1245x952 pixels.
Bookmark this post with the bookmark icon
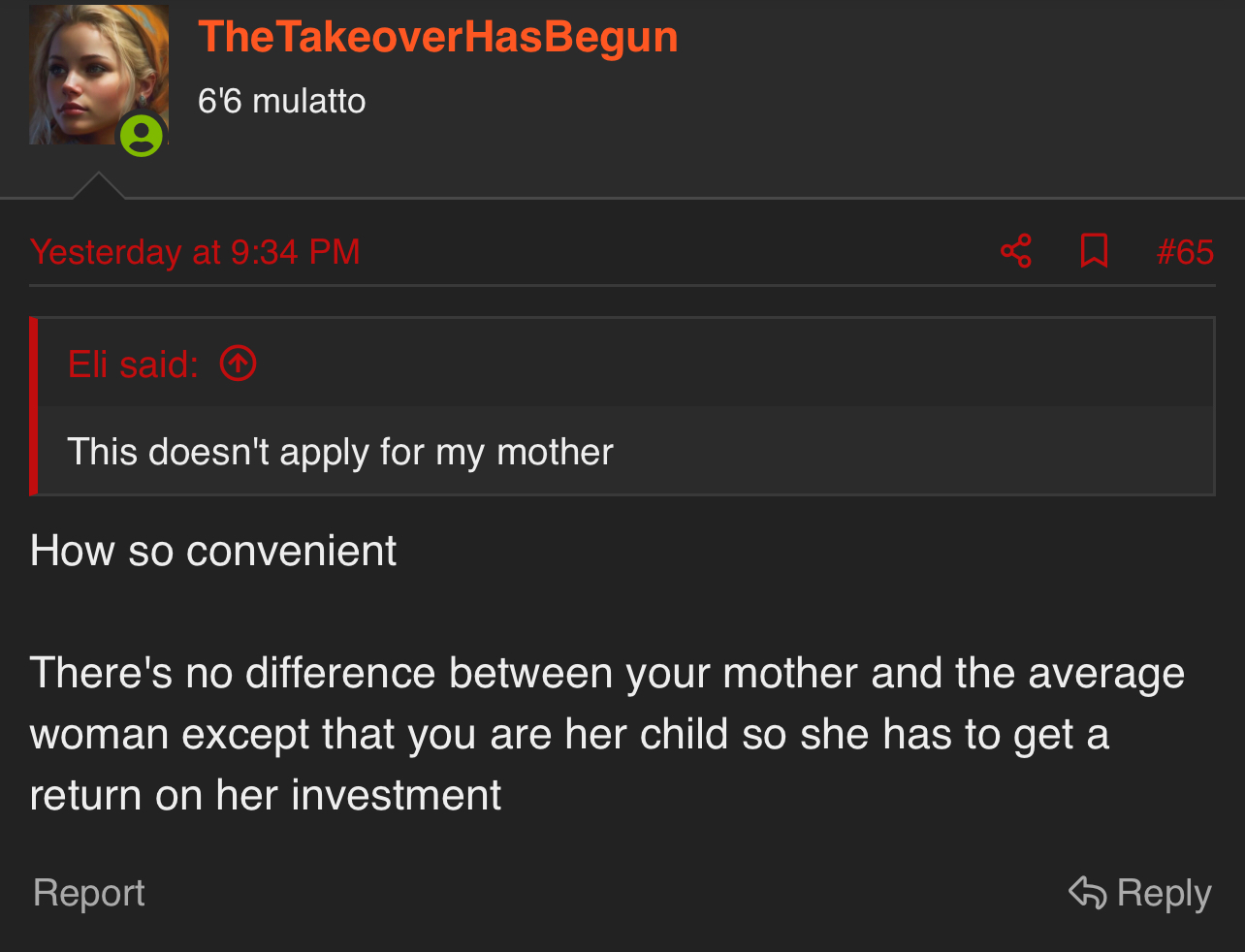1094,252
